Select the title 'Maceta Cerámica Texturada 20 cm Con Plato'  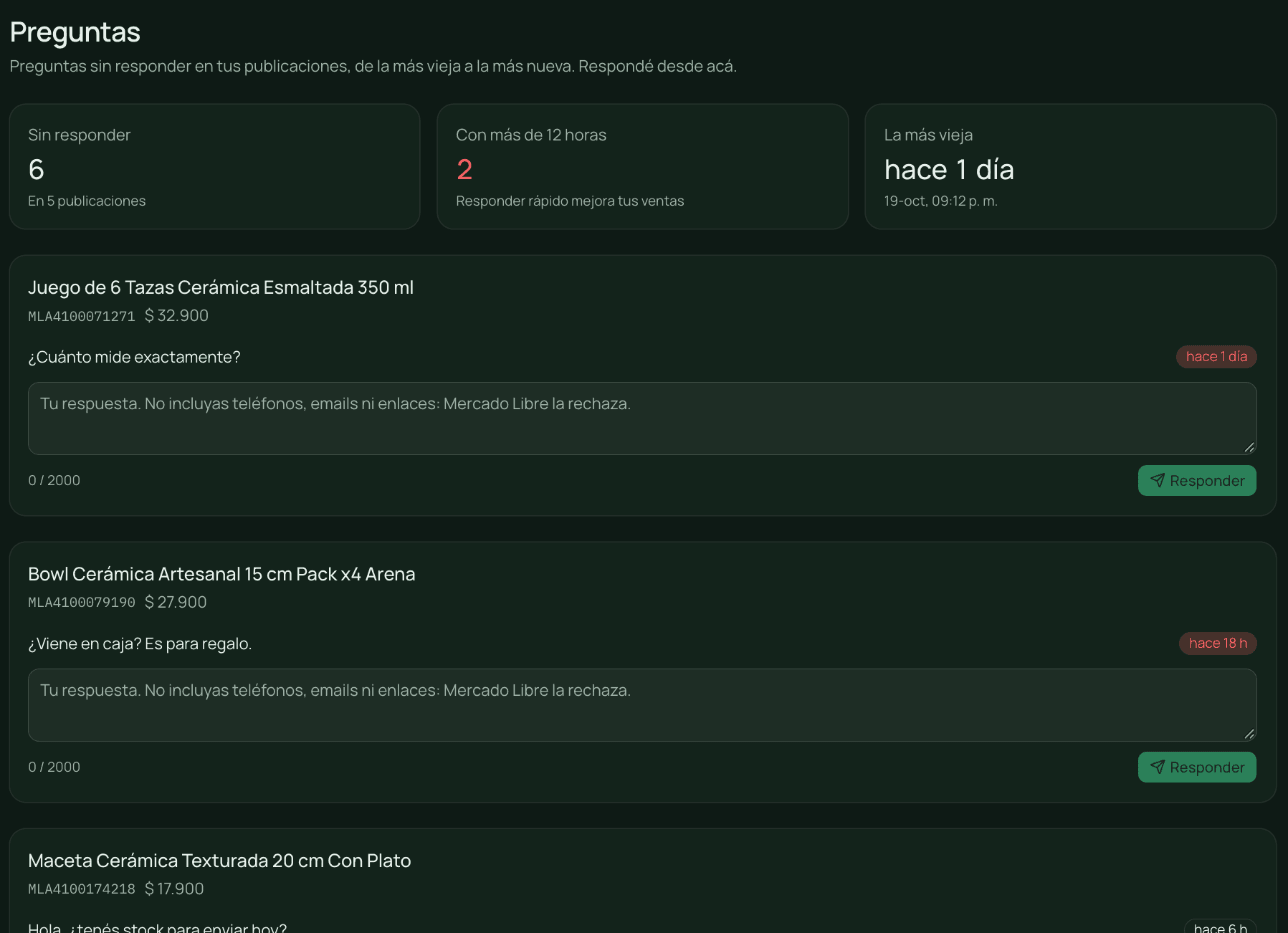(x=220, y=860)
